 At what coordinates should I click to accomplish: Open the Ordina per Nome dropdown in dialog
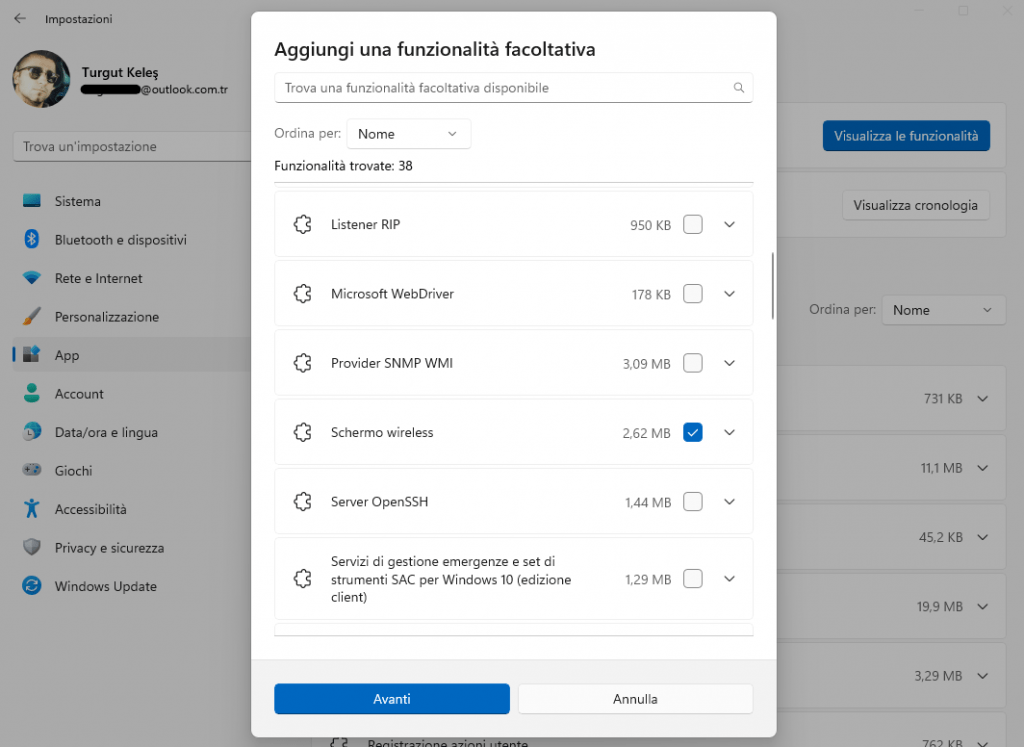pos(408,134)
